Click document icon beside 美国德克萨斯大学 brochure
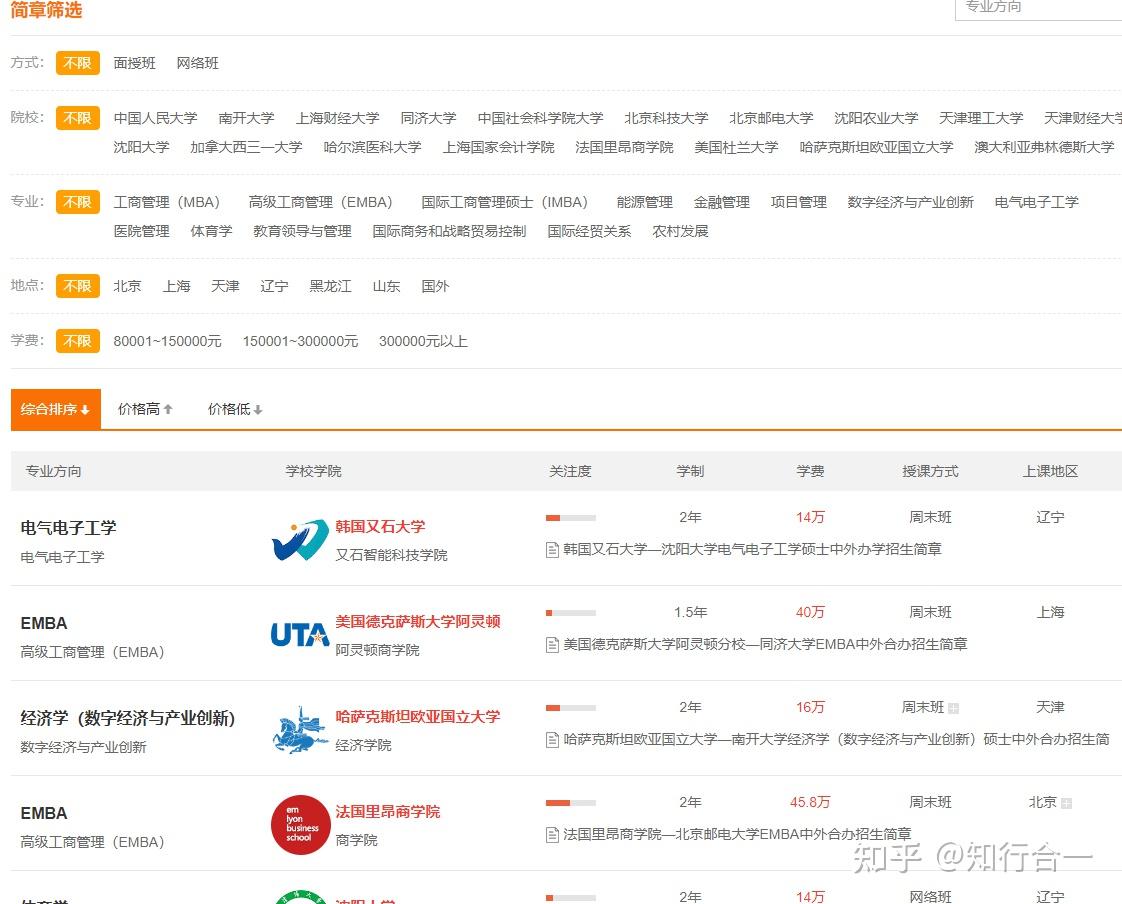1122x904 pixels. (x=552, y=645)
